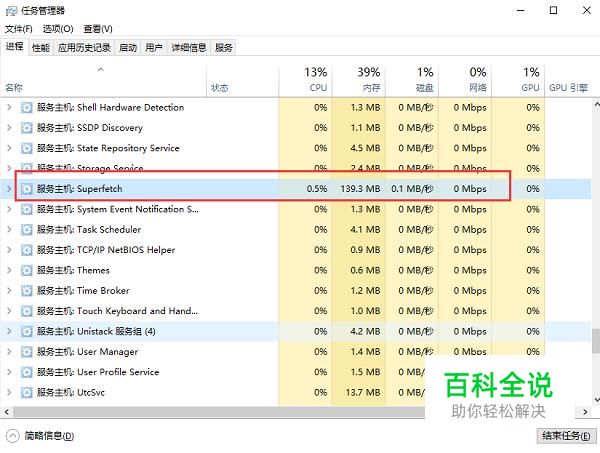Click the Time Broker service icon

pos(26,291)
